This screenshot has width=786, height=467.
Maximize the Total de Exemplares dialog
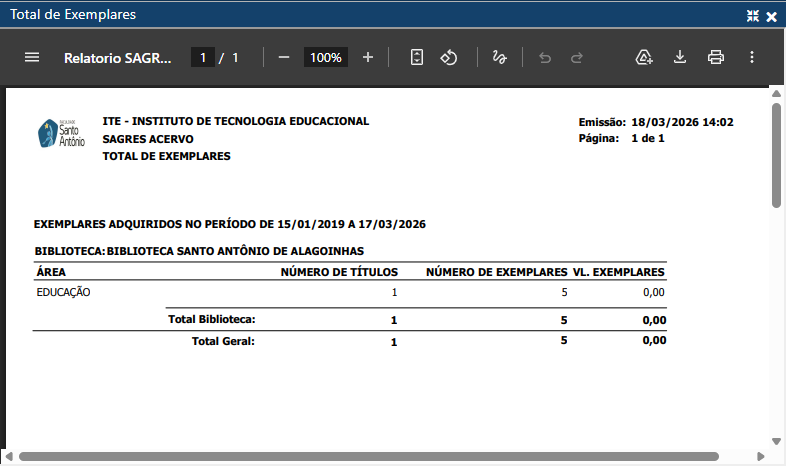click(753, 16)
